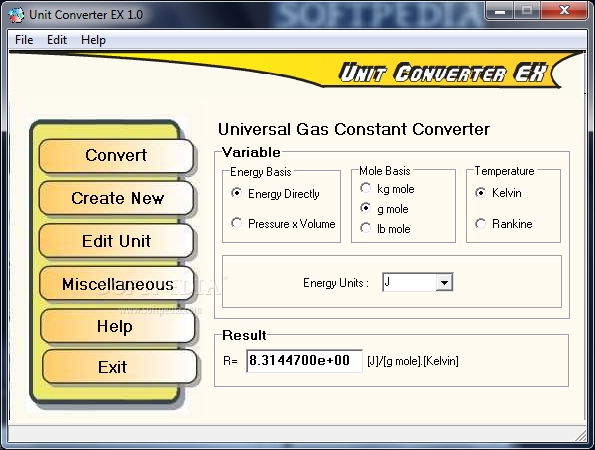595x450 pixels.
Task: Select the Energy Directly radio button
Action: tap(275, 194)
